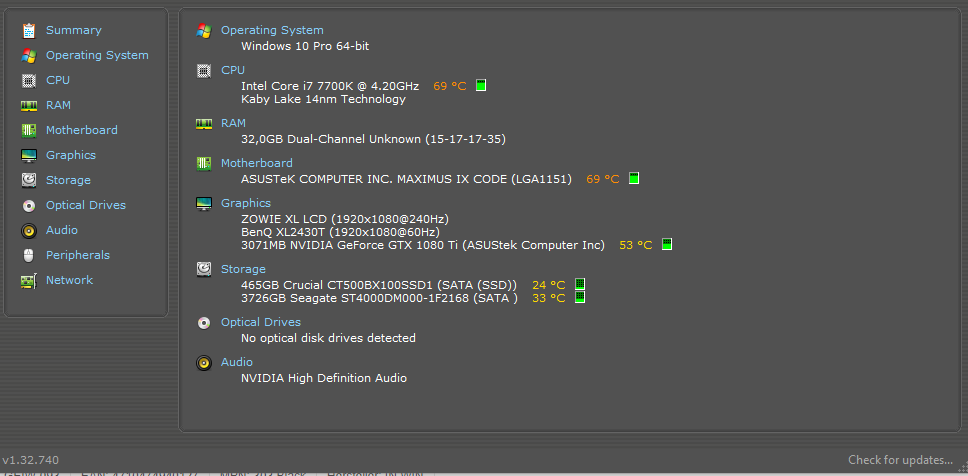The width and height of the screenshot is (968, 476).
Task: Click the ZOWIE XL LCD monitor line
Action: pos(344,219)
